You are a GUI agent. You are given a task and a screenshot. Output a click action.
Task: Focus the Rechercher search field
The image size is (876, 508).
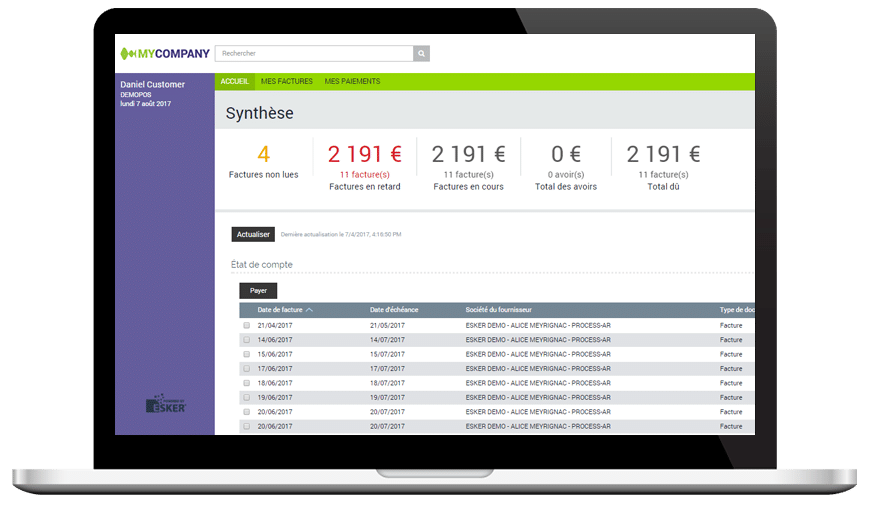click(x=314, y=53)
